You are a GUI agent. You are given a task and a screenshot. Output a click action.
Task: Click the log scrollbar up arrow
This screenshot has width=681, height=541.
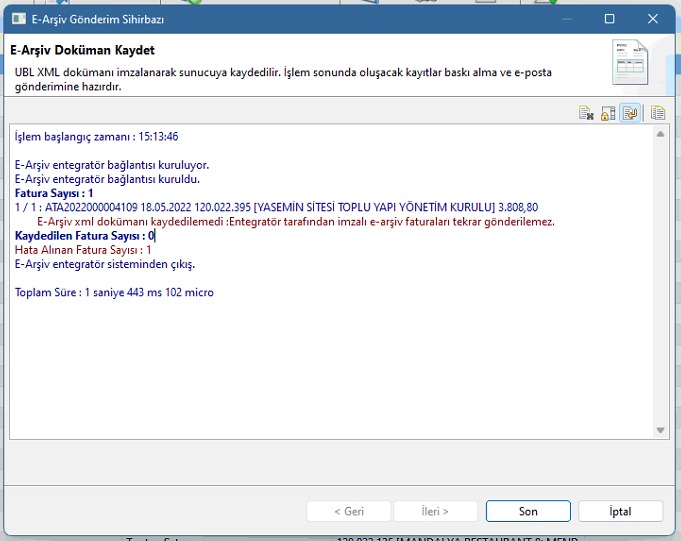coord(660,133)
